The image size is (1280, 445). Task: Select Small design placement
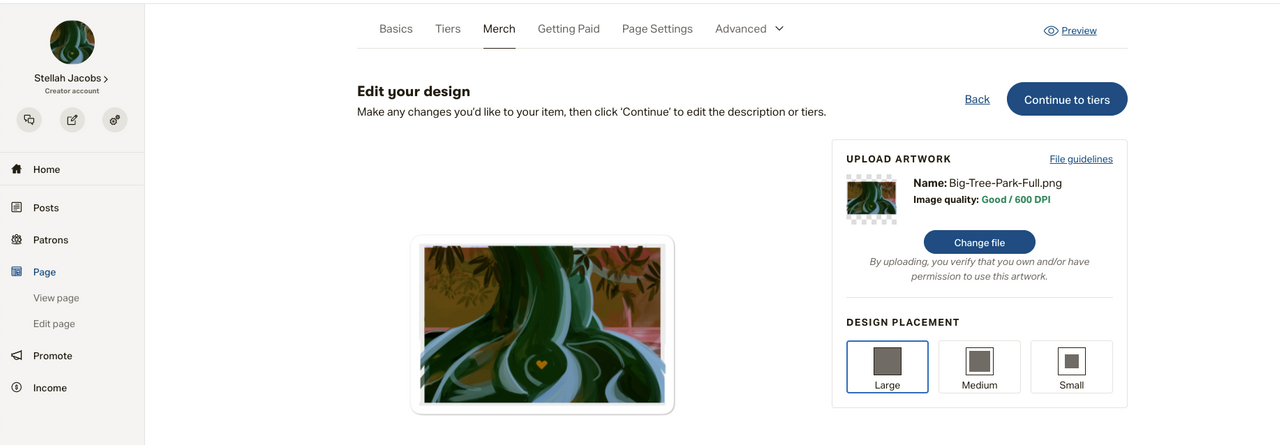tap(1071, 367)
